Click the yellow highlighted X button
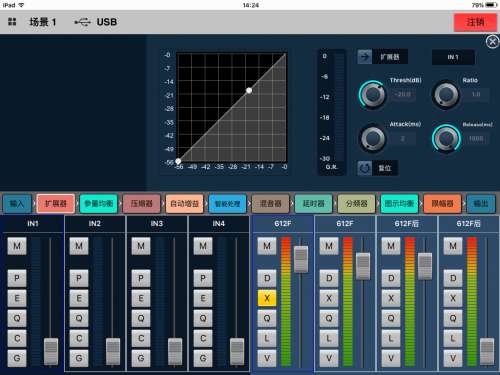 (x=267, y=298)
